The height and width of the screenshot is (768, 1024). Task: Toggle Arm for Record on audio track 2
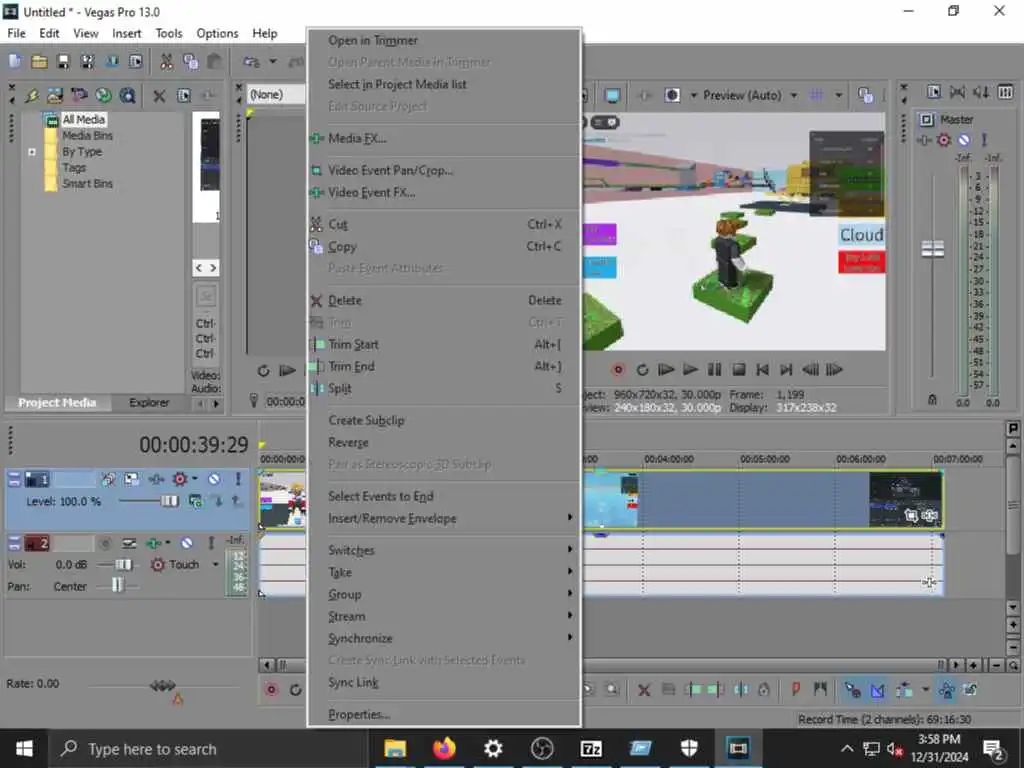click(105, 543)
